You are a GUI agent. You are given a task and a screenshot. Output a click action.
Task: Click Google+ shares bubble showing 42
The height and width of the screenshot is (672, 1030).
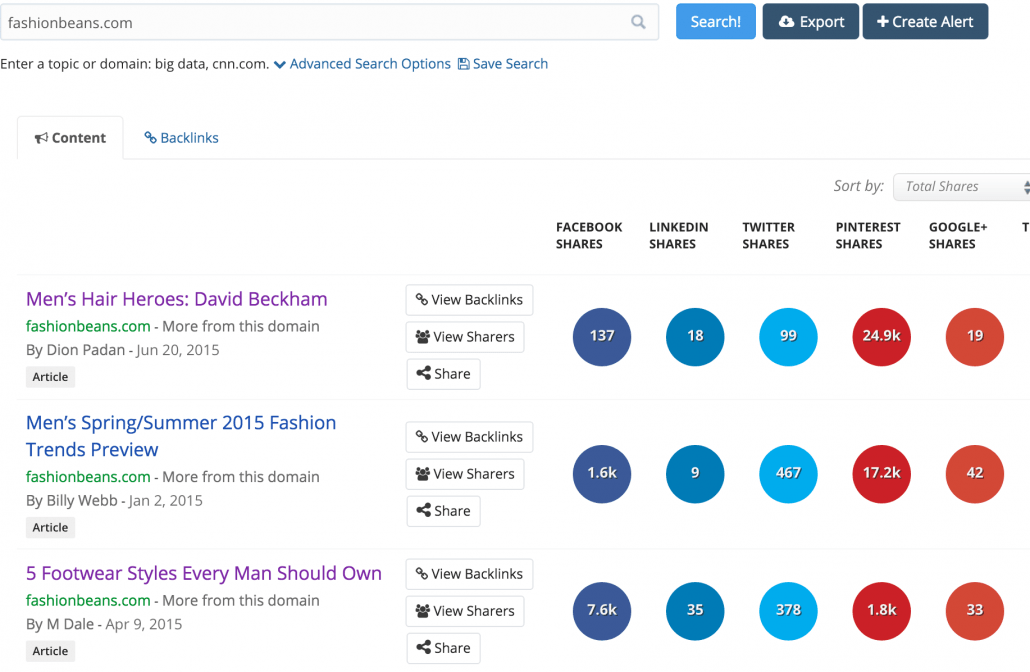[x=975, y=474]
